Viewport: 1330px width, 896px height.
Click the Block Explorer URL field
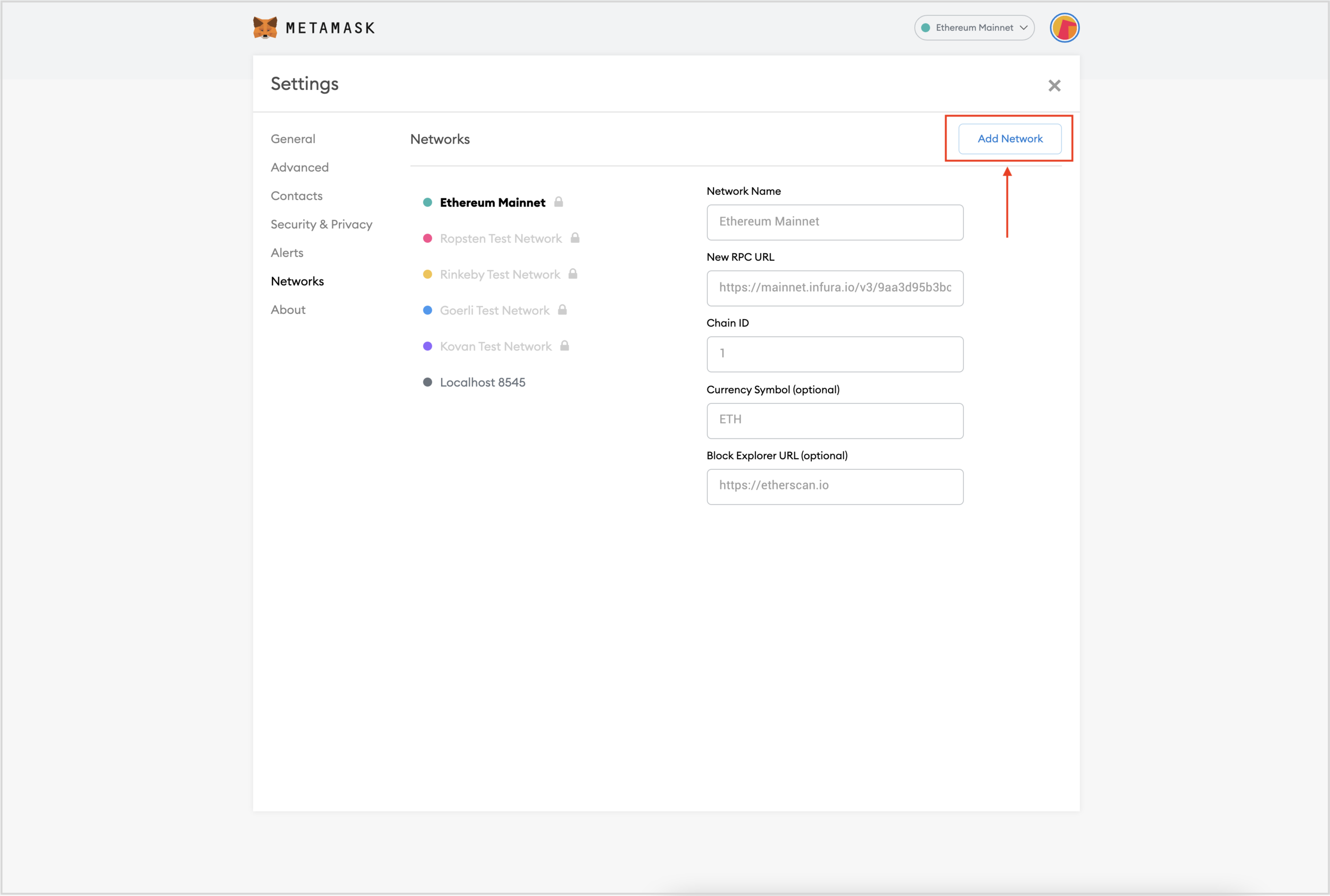coord(835,487)
